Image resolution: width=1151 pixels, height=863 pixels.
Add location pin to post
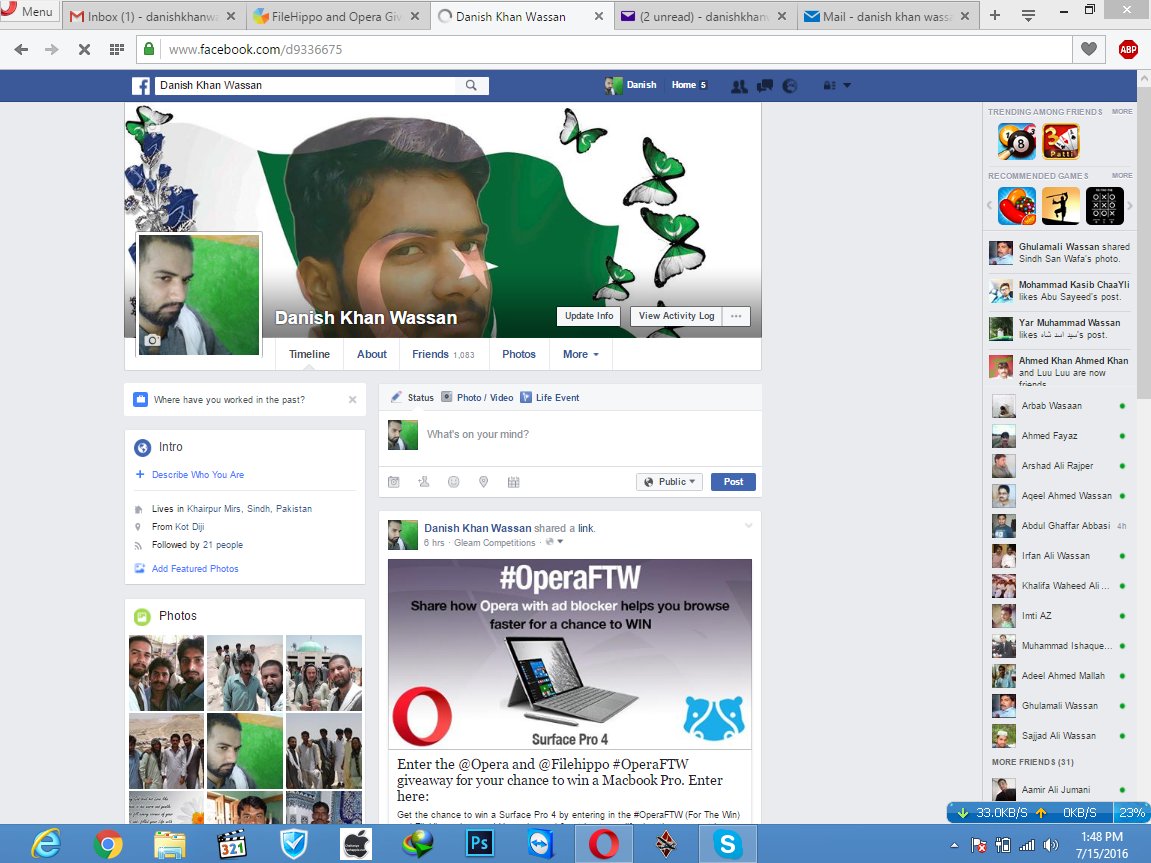click(x=483, y=482)
